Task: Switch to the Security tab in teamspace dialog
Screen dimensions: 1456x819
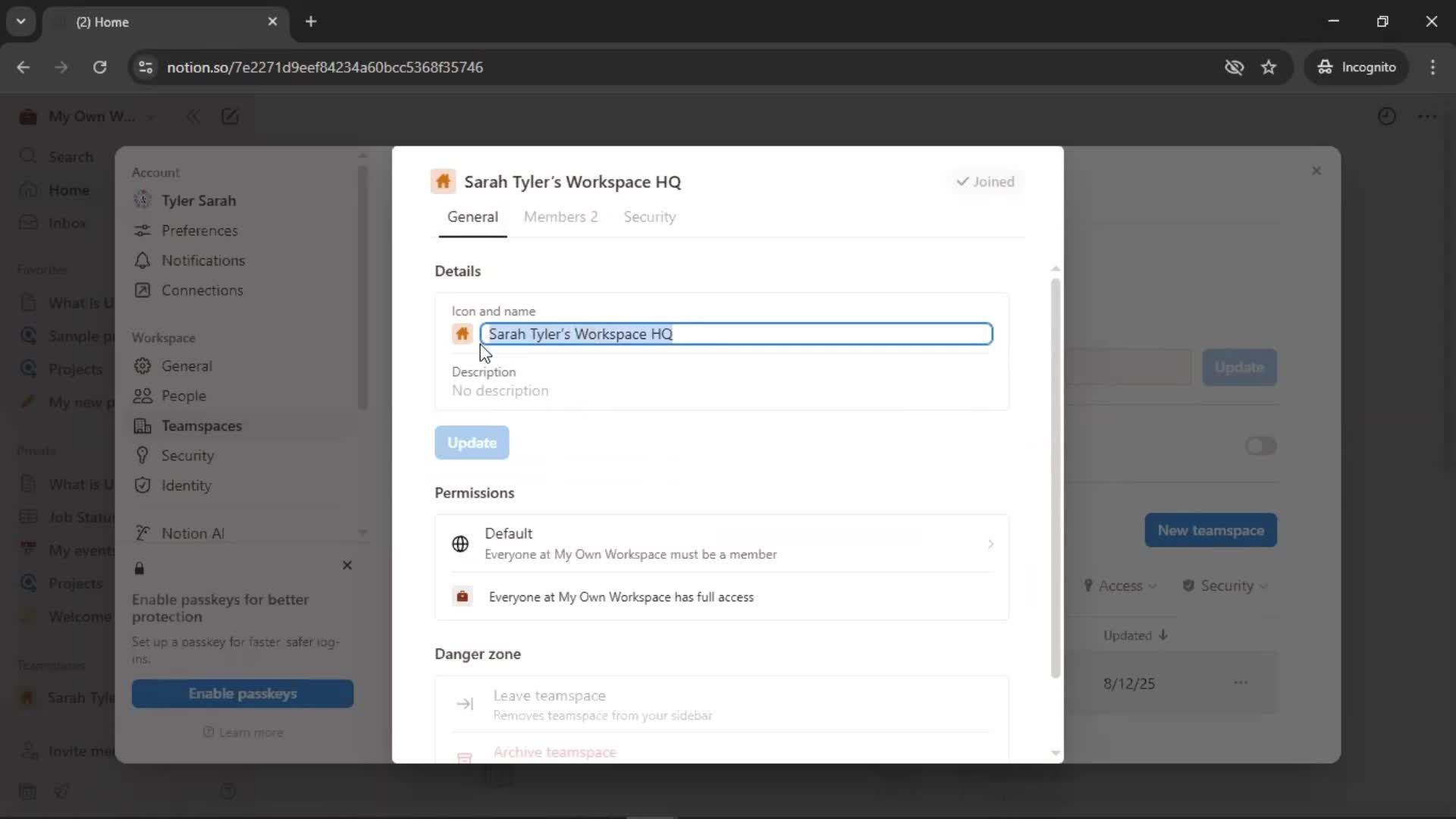Action: (649, 217)
